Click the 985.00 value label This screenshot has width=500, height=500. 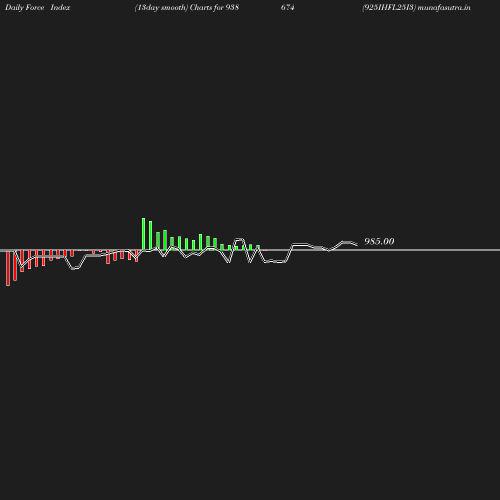click(x=379, y=241)
